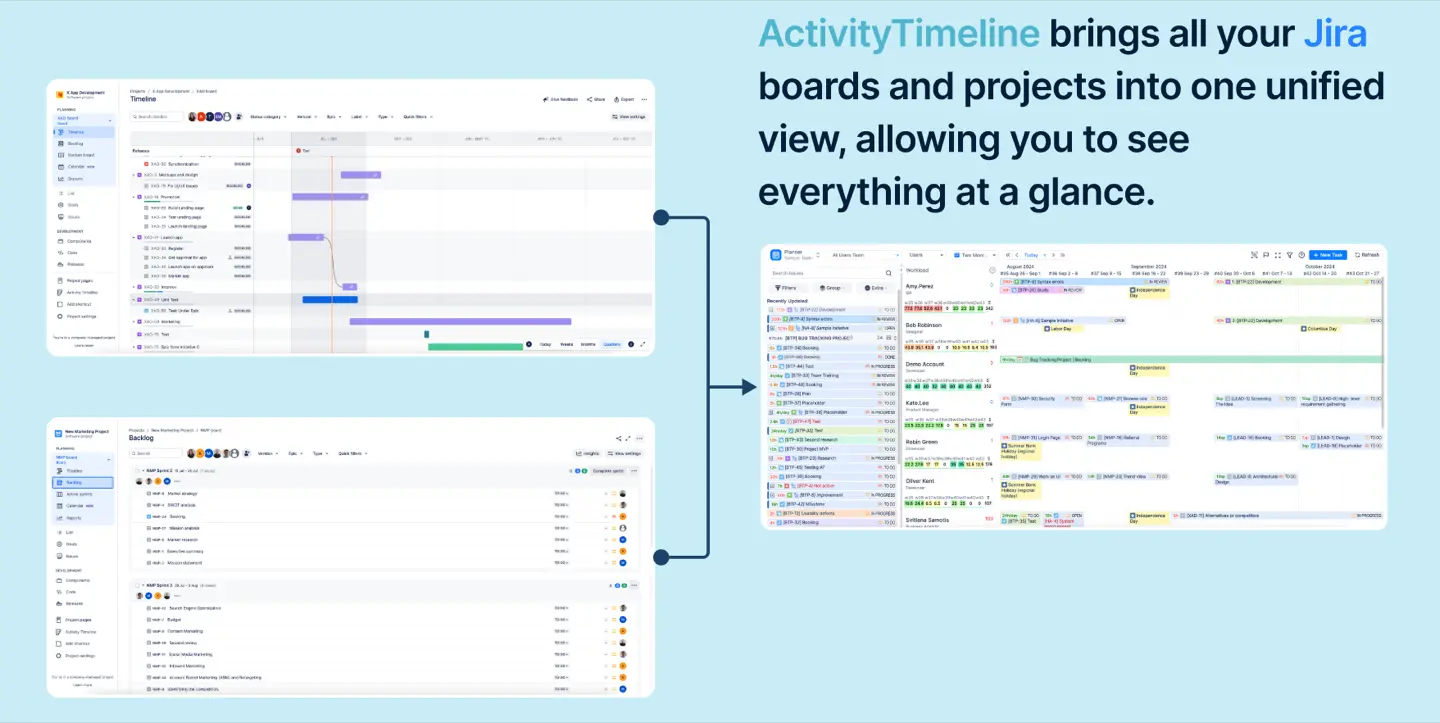This screenshot has height=723, width=1440.
Task: Open Backlog in New Marketing Project sidebar
Action: 82,482
